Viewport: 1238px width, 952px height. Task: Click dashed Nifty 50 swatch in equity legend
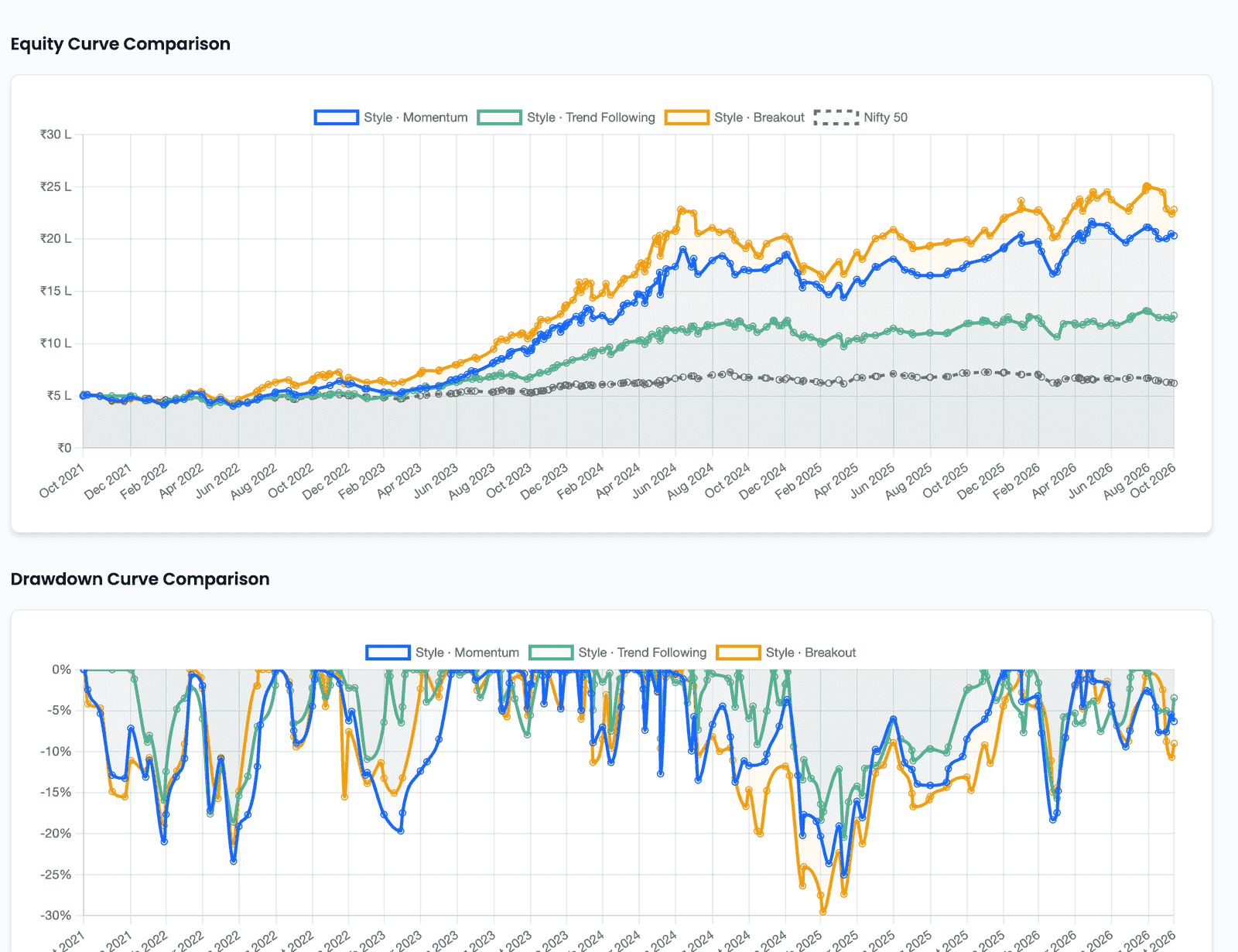[x=836, y=118]
